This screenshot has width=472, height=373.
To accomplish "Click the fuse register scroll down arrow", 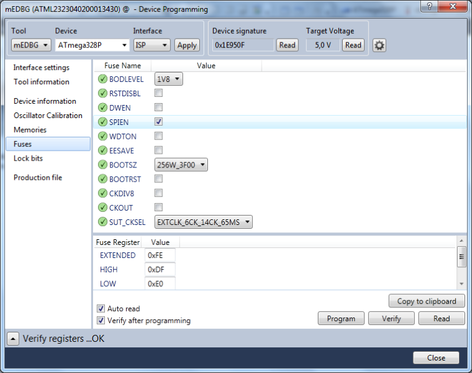I will (x=461, y=284).
